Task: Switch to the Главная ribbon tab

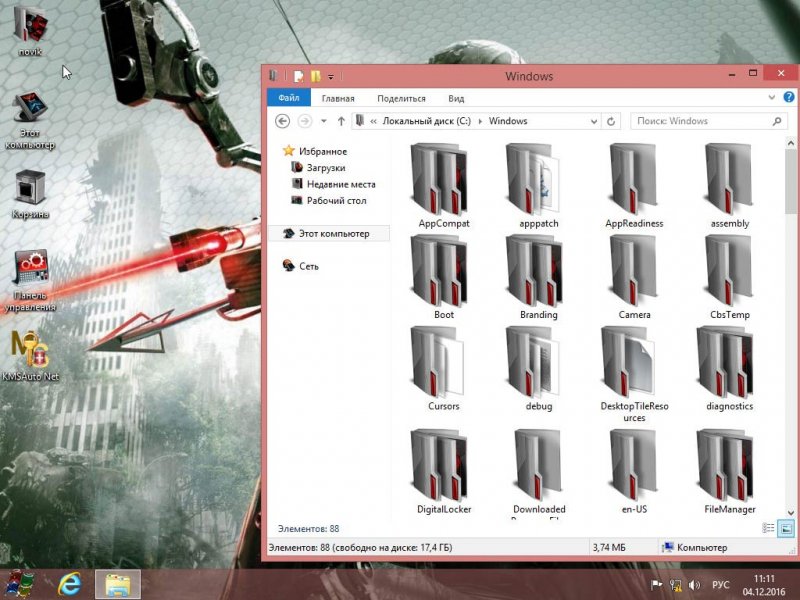Action: [338, 98]
